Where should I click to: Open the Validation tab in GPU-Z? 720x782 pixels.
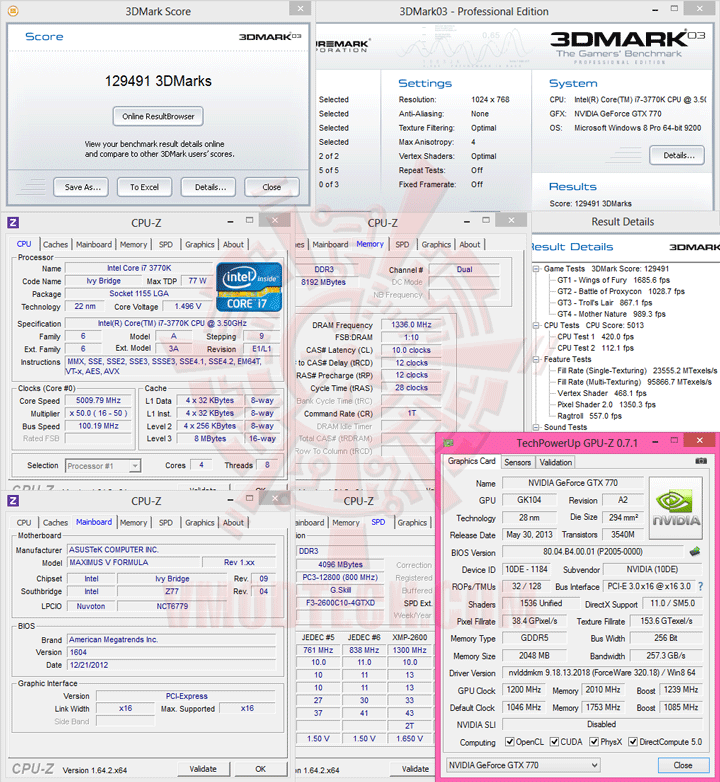(x=555, y=462)
